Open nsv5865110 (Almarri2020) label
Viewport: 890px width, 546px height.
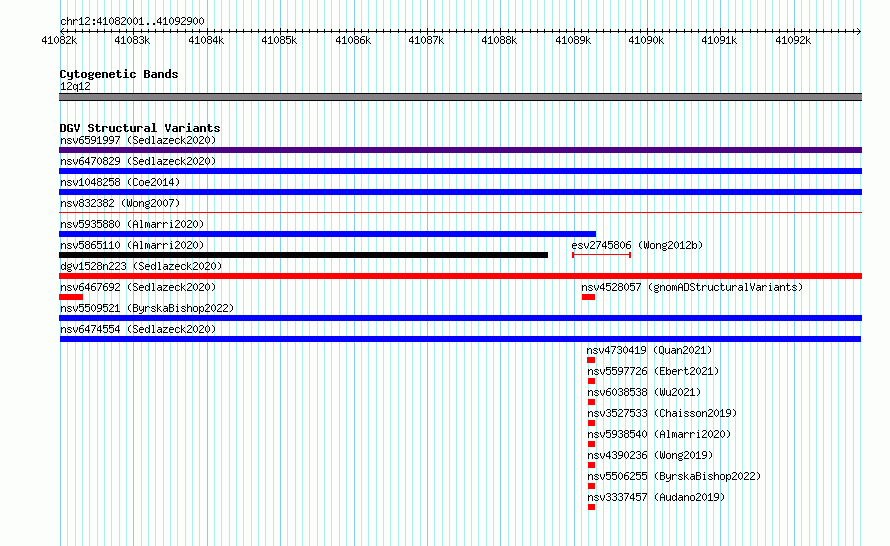[132, 245]
